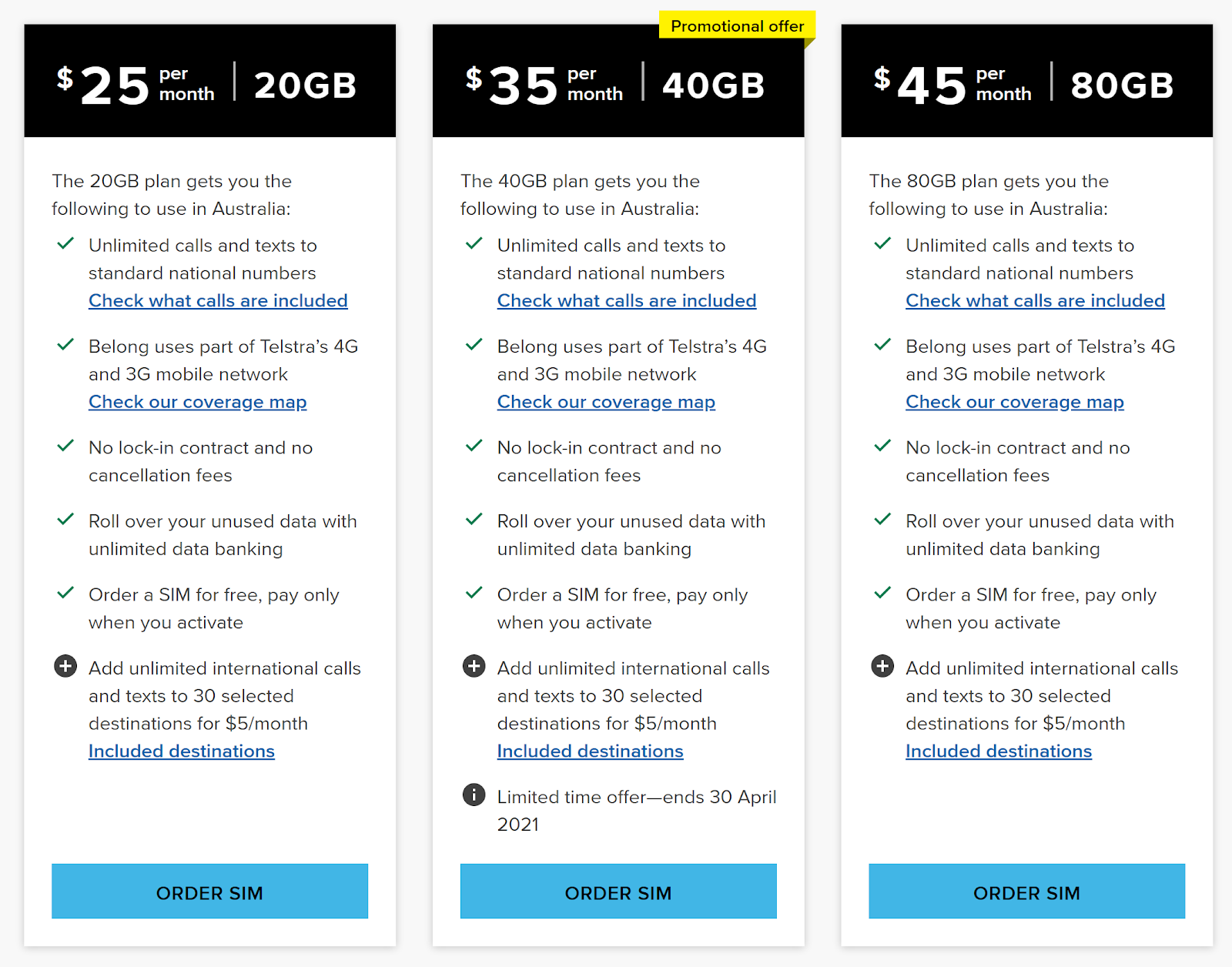Open included calls link in 20GB plan
Screen dimensions: 1232x967
(x=218, y=301)
